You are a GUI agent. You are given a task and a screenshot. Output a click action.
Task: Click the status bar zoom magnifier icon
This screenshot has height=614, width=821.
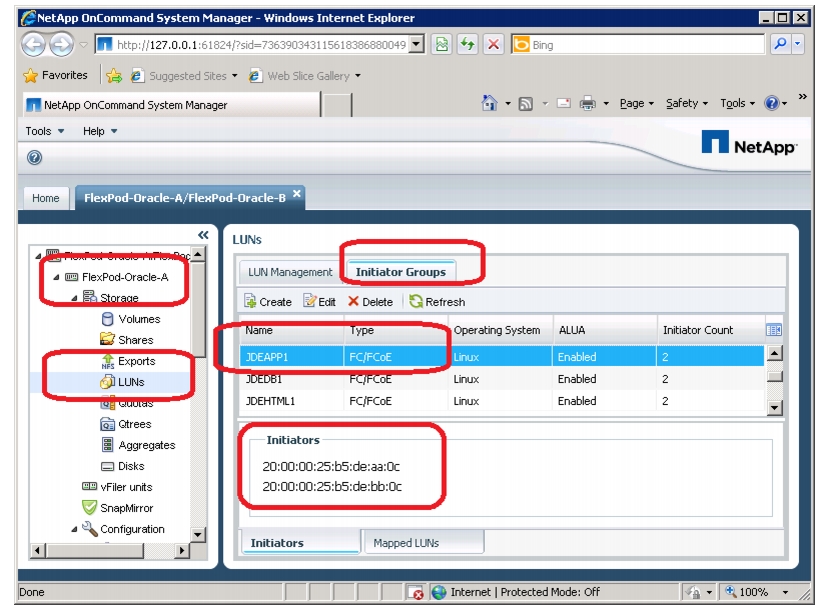point(730,591)
